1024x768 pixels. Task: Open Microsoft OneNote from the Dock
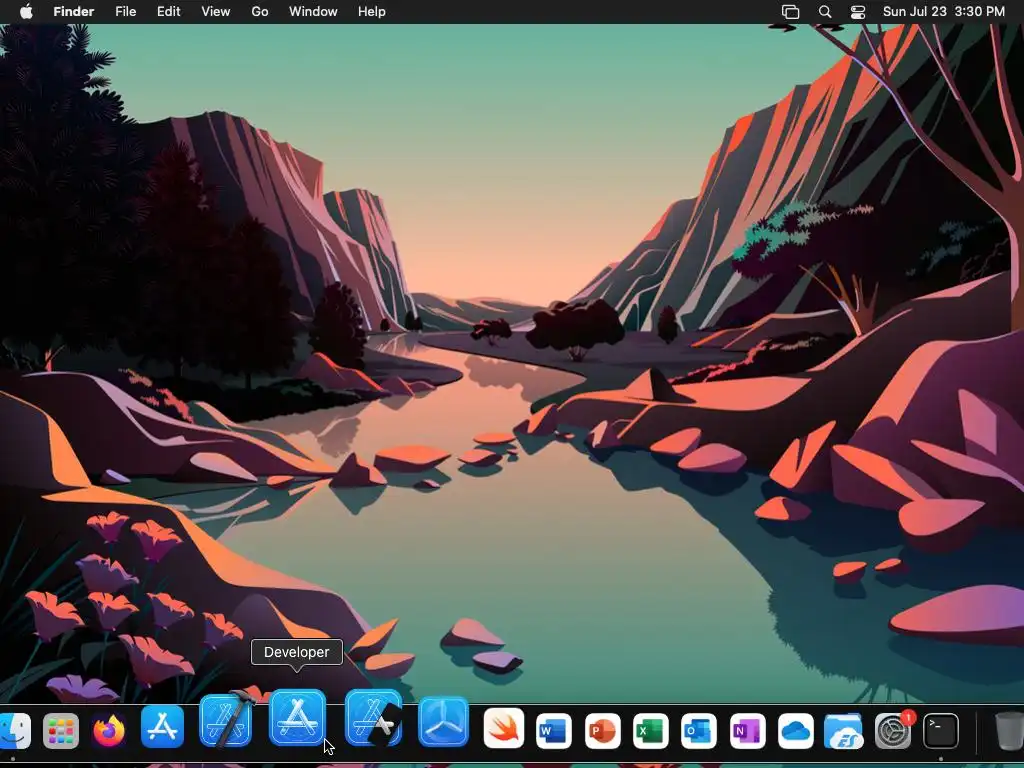point(748,730)
